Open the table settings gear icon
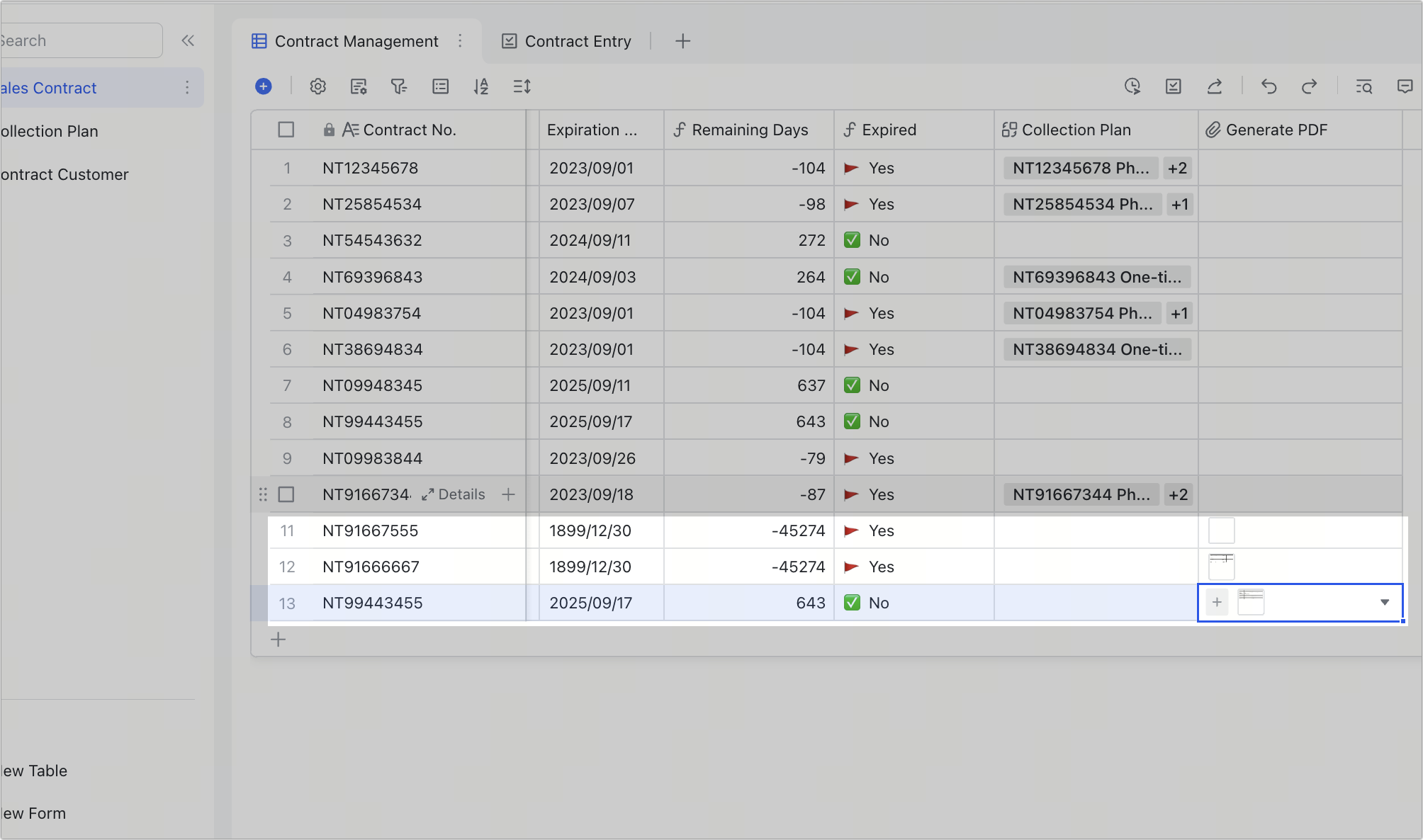 click(x=317, y=86)
